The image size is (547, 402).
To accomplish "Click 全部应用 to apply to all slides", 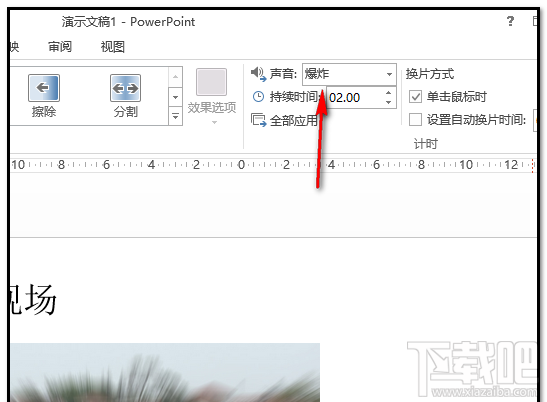I will pos(285,120).
